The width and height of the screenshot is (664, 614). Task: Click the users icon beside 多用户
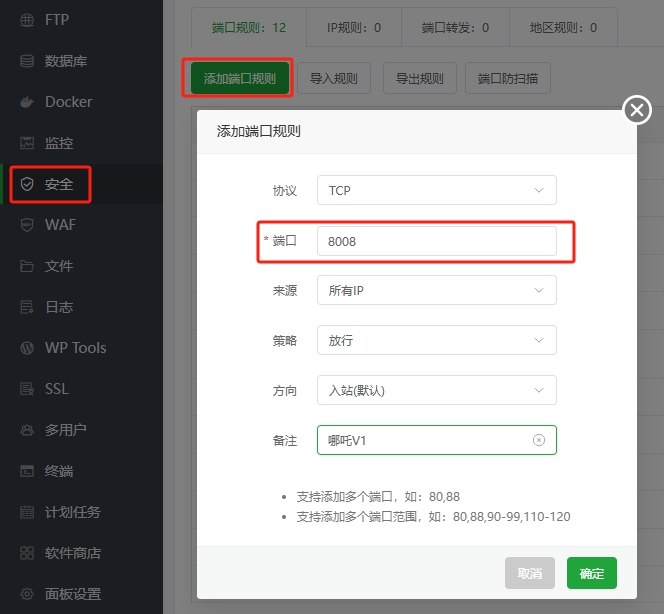point(27,430)
